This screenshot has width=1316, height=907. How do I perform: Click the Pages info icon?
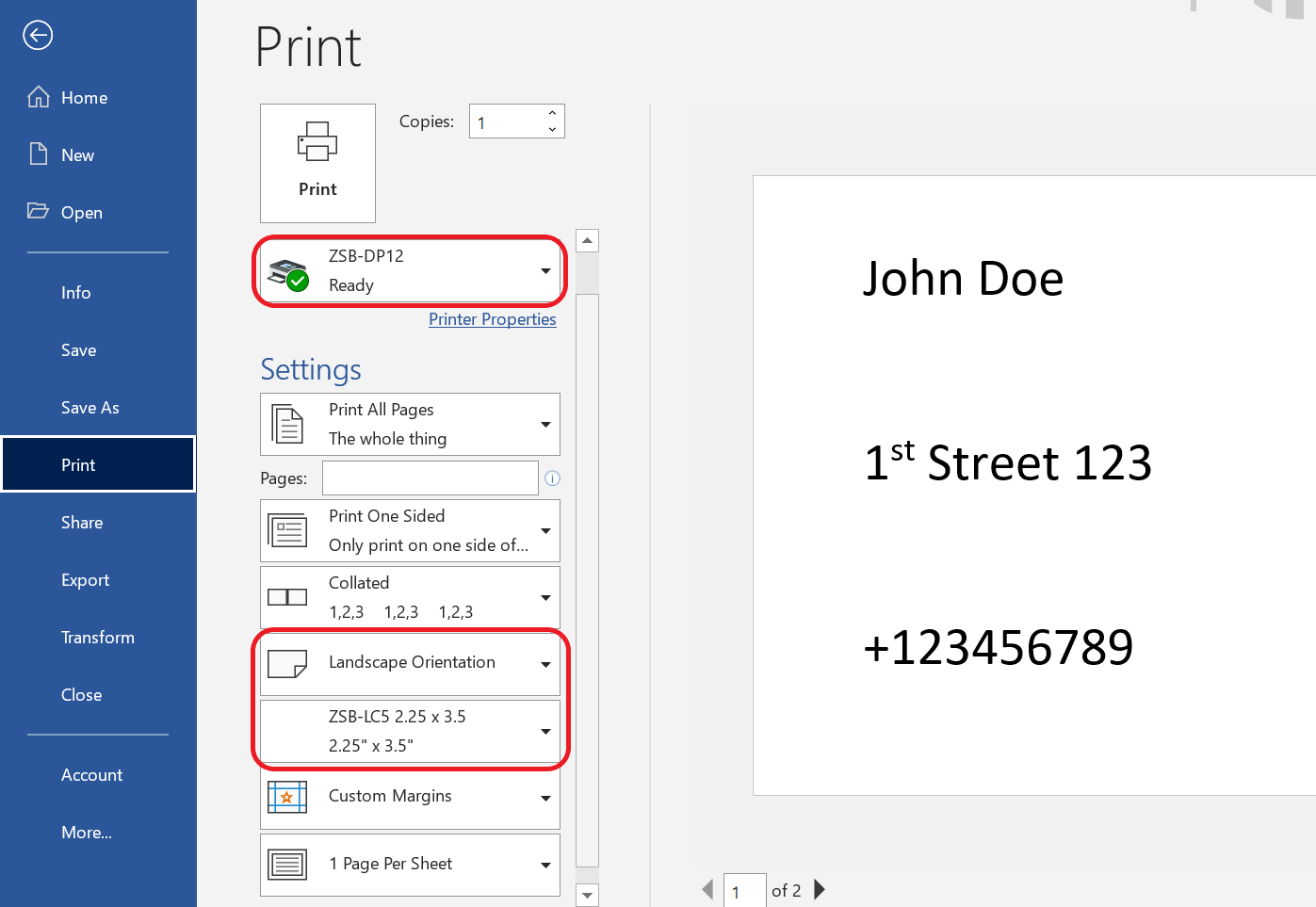coord(553,478)
